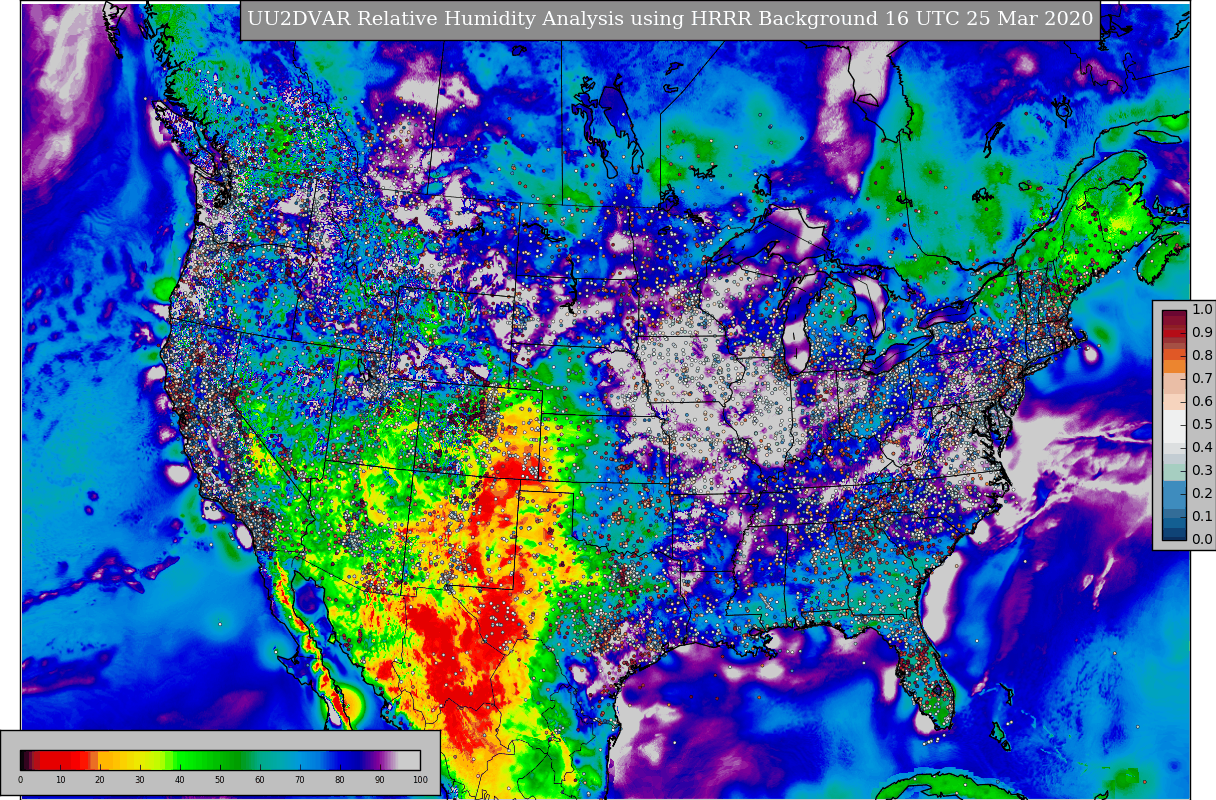Click the 0.7 label on the right colorbar

click(1202, 378)
